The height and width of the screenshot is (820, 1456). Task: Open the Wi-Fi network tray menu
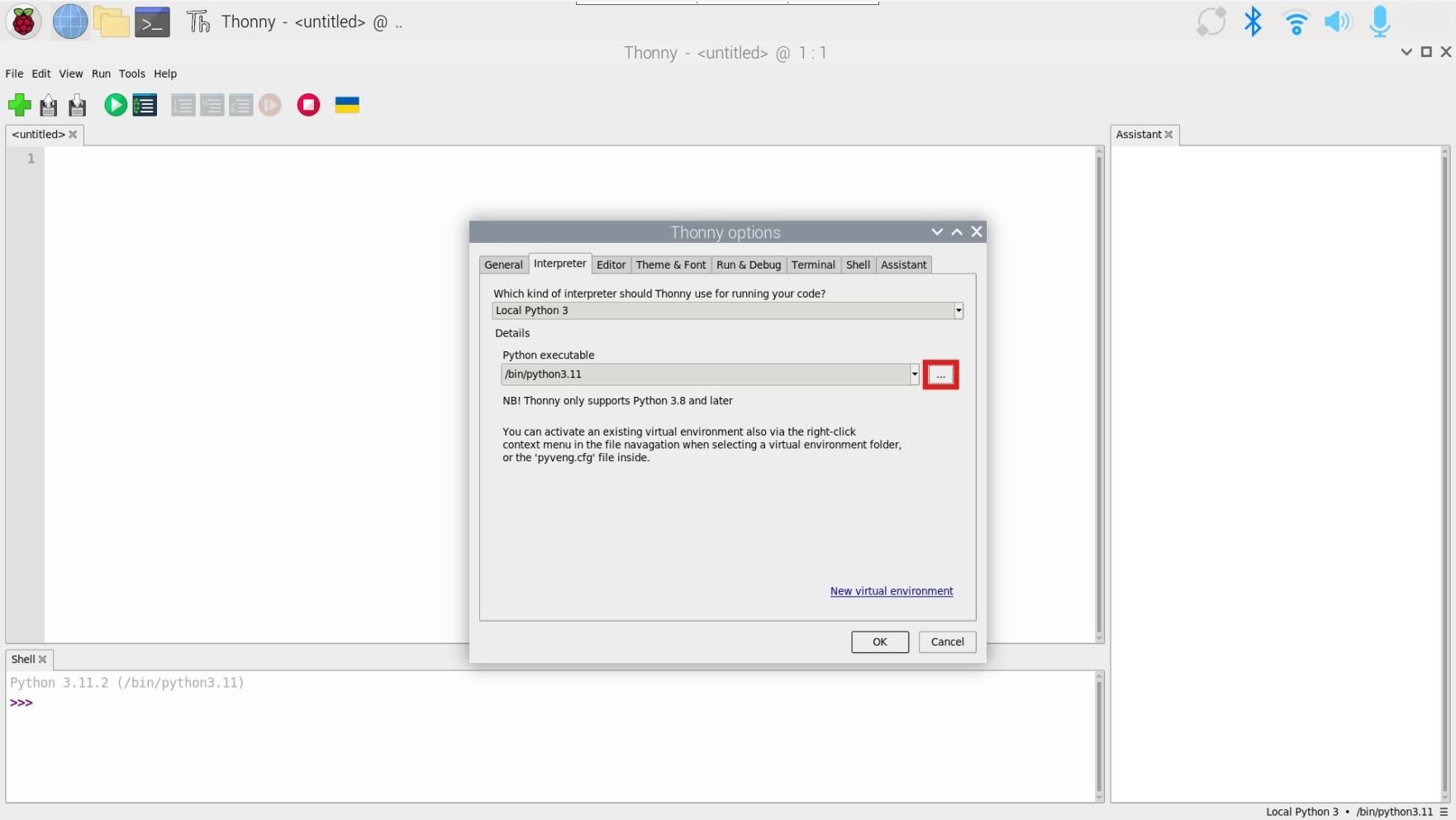click(x=1296, y=22)
